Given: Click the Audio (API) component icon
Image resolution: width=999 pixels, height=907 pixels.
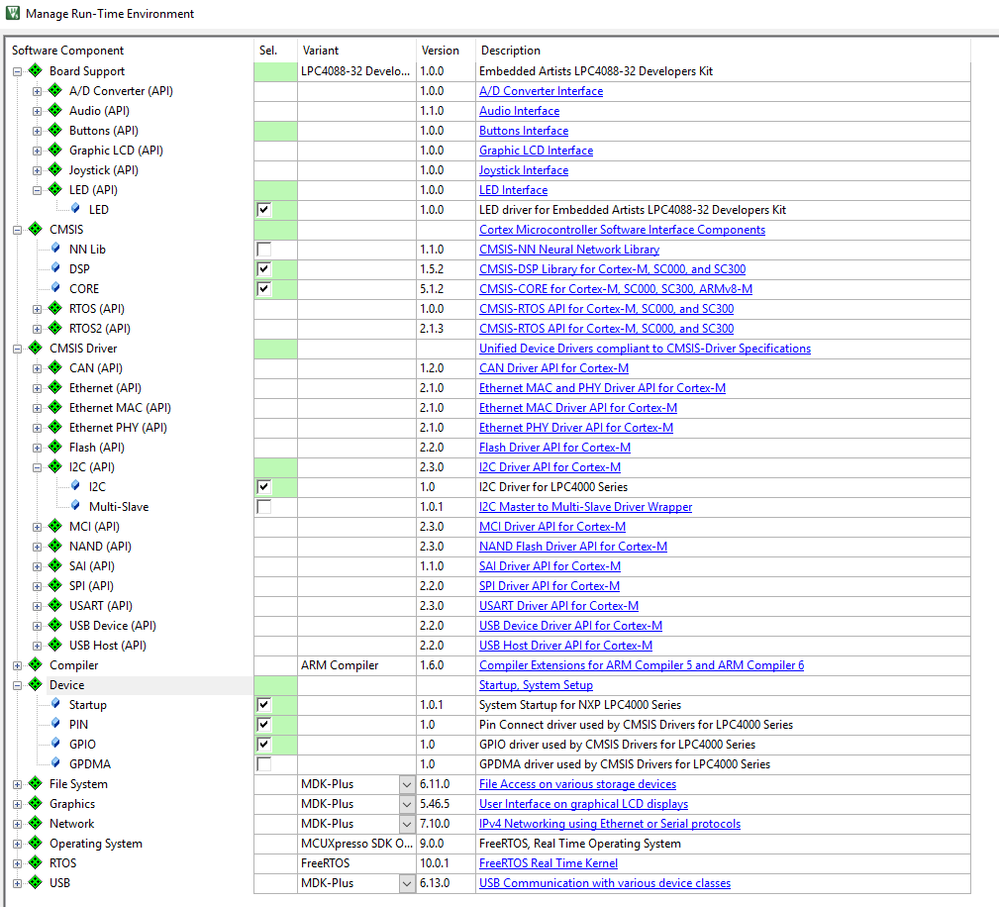Looking at the screenshot, I should (x=55, y=110).
